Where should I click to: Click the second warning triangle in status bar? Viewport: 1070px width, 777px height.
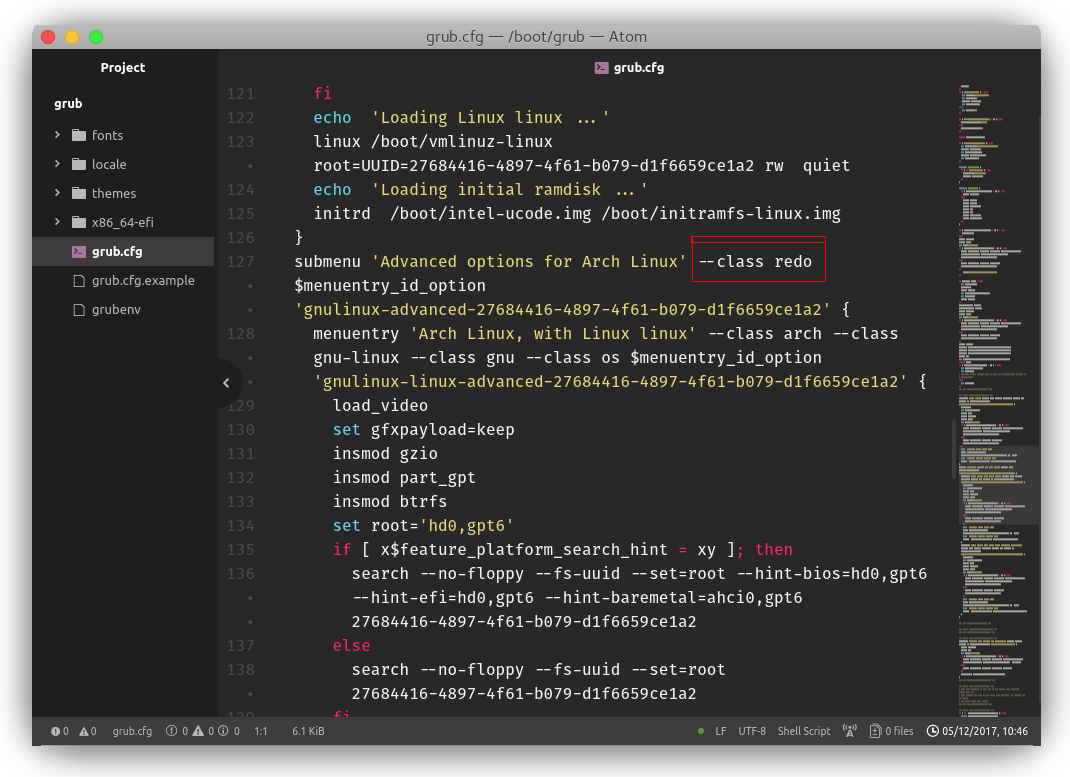tap(198, 731)
